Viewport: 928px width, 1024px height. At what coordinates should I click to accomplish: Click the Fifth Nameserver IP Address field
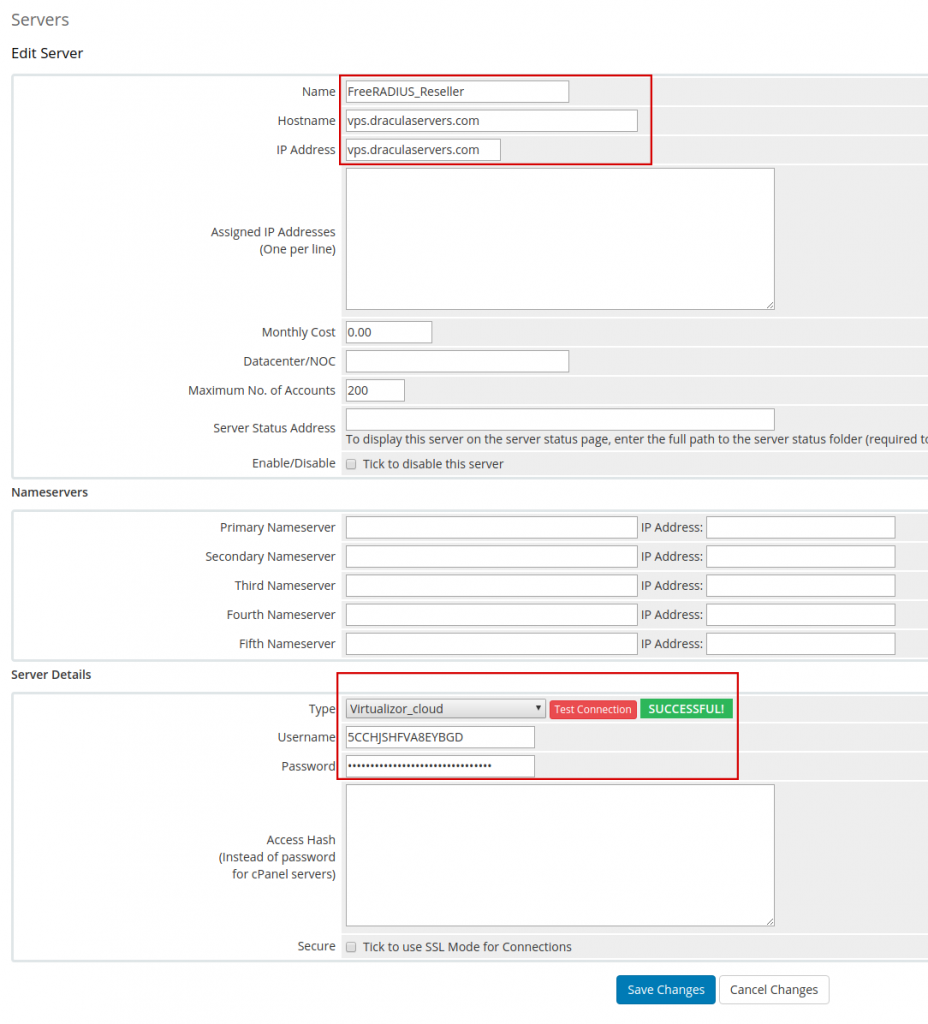pyautogui.click(x=801, y=643)
